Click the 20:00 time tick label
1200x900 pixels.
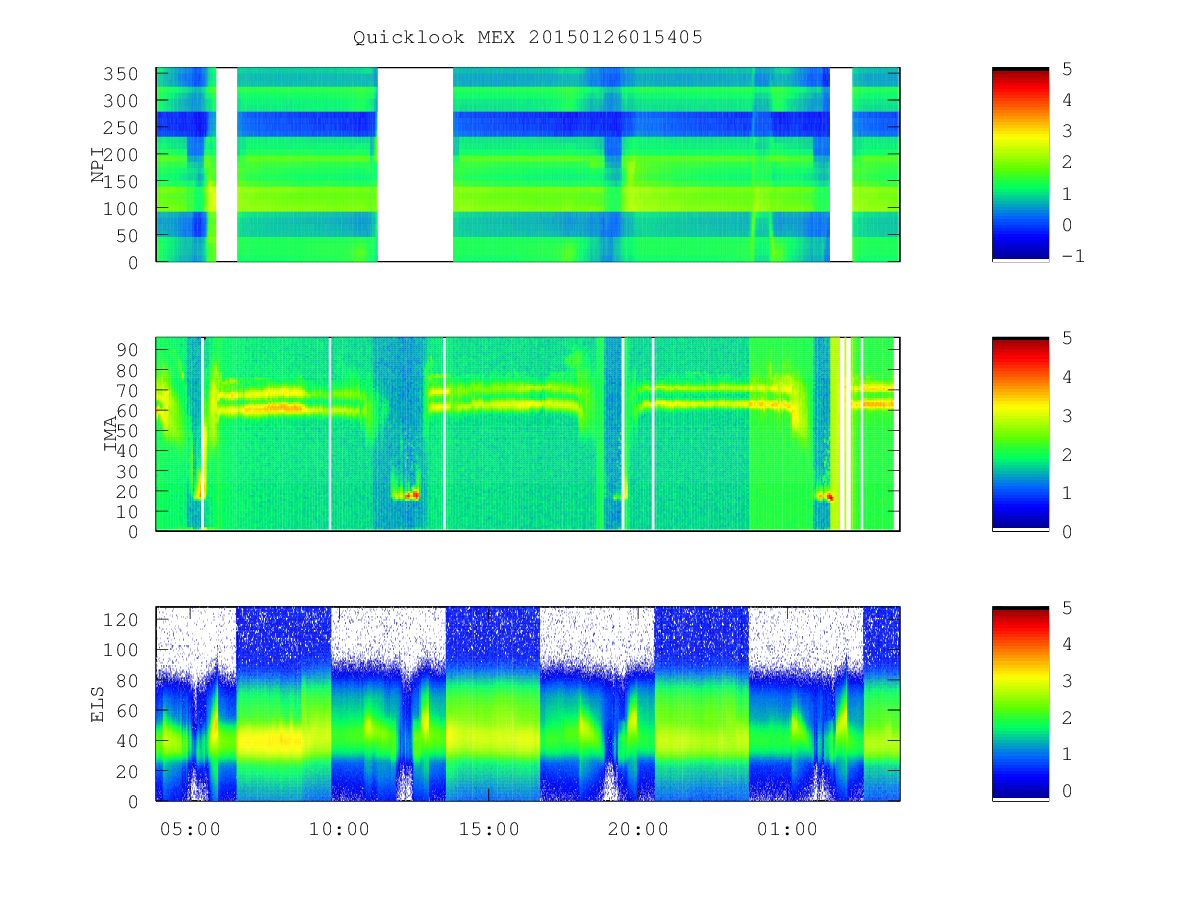pyautogui.click(x=638, y=829)
